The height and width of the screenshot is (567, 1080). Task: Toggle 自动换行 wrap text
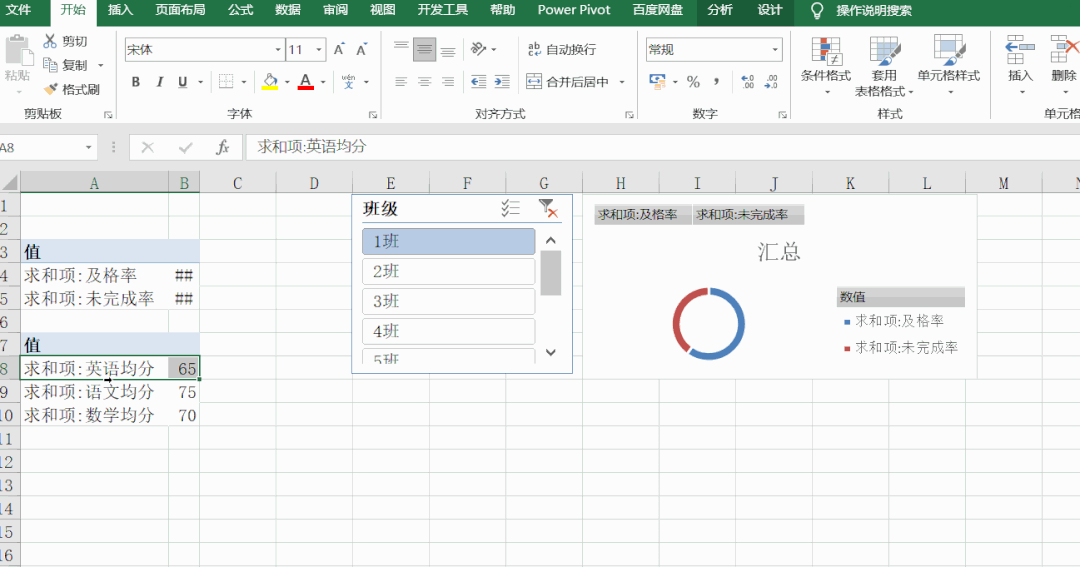coord(561,50)
